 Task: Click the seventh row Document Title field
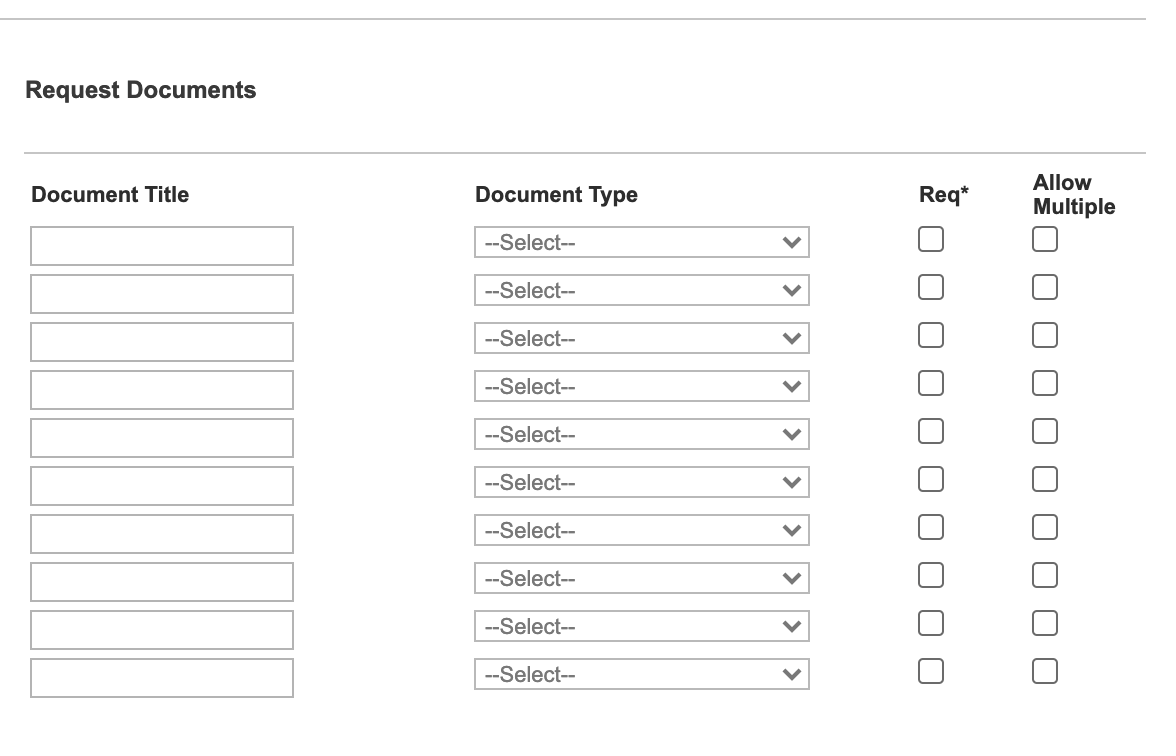[x=162, y=534]
